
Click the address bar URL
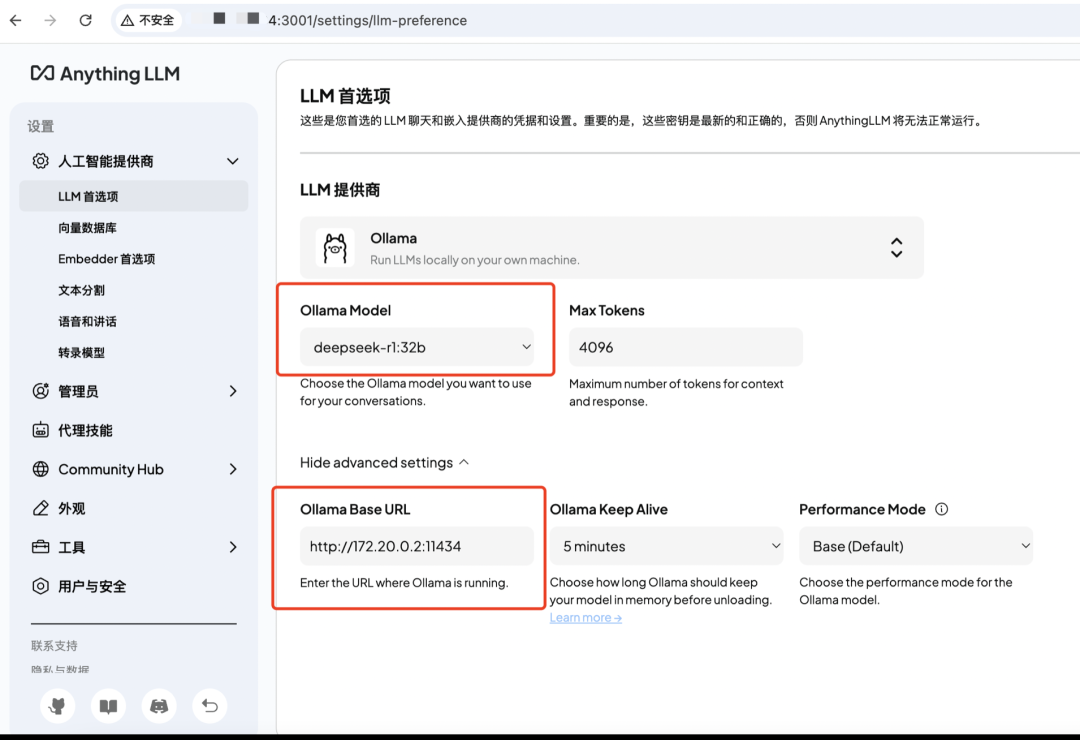[x=367, y=21]
